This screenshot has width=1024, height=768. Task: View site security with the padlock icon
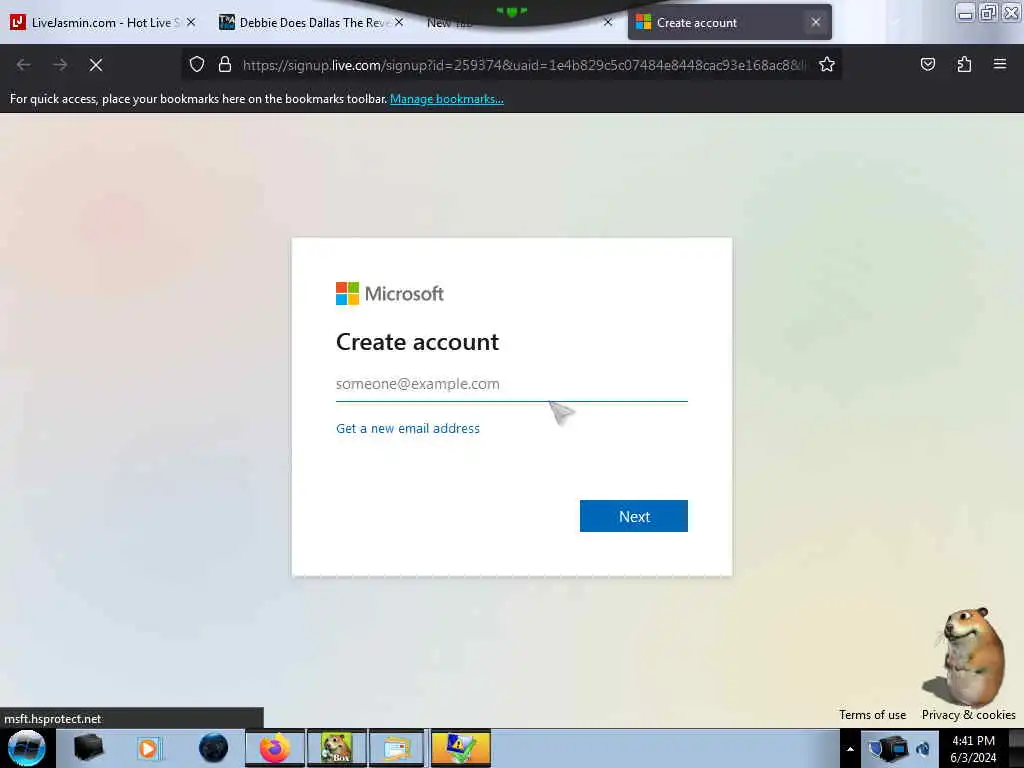[225, 65]
